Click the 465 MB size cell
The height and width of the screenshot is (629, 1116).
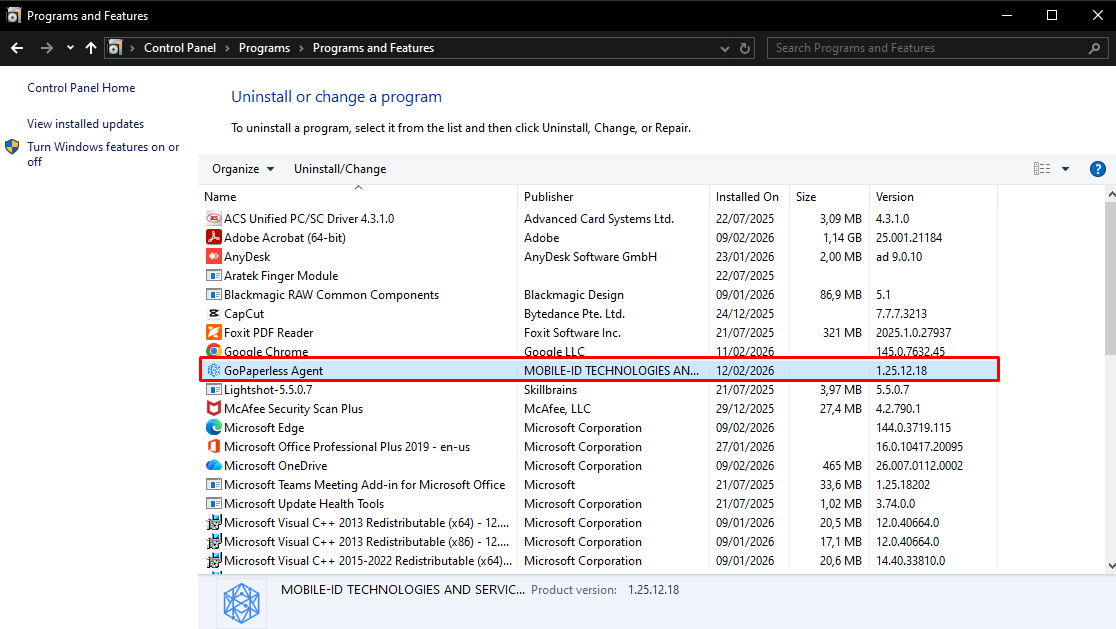(x=842, y=465)
